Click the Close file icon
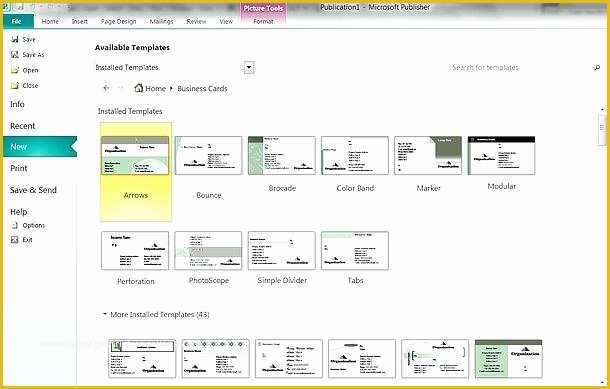This screenshot has height=389, width=610. (15, 85)
